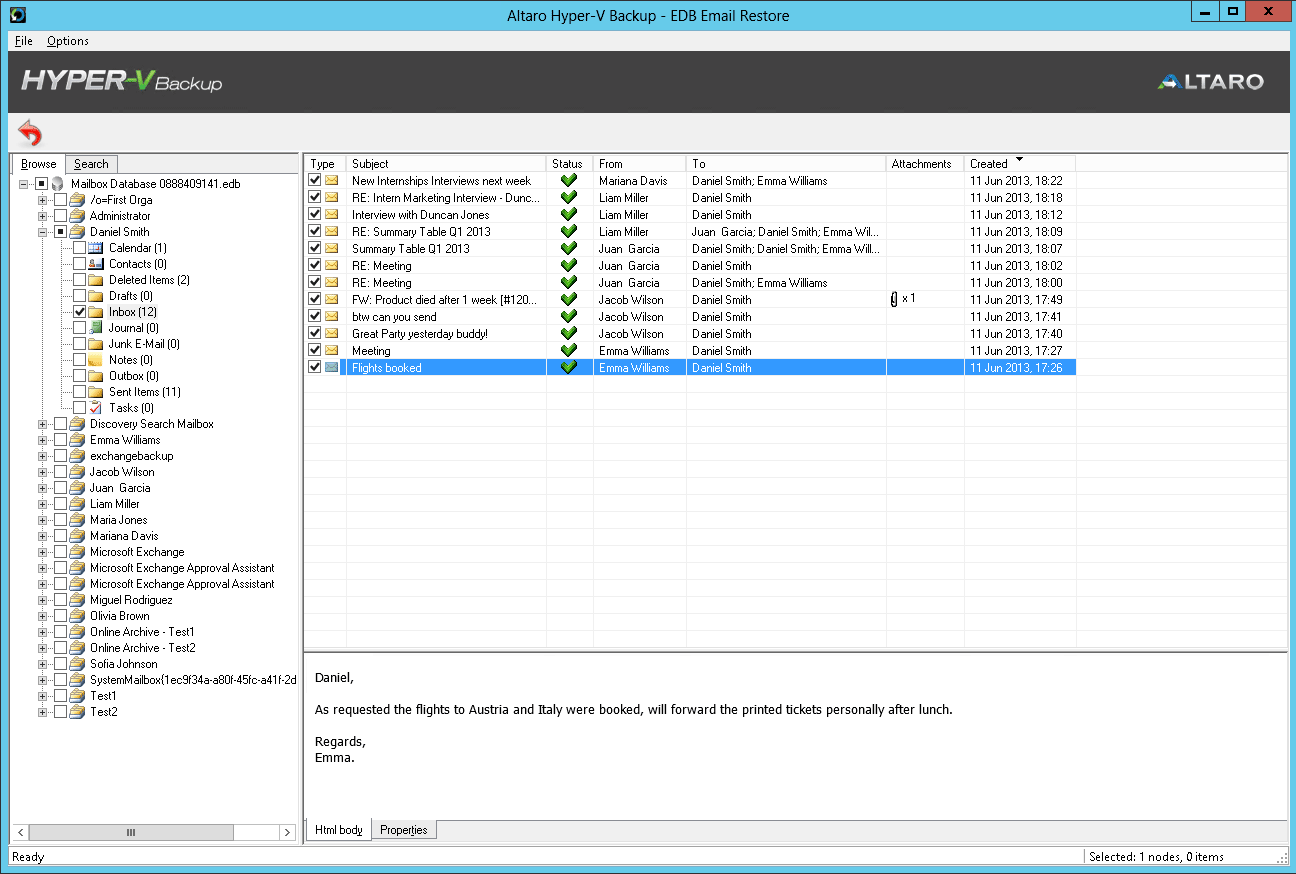This screenshot has height=874, width=1296.
Task: Expand the Online Archive - Test1 node
Action: (x=42, y=632)
